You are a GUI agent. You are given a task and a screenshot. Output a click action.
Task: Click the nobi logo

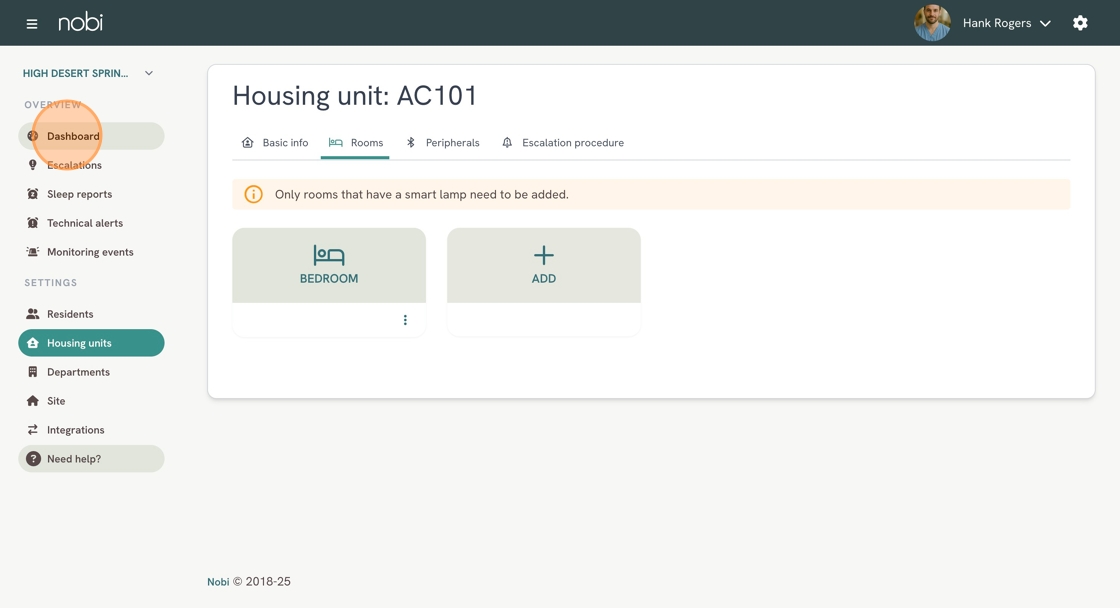[80, 23]
